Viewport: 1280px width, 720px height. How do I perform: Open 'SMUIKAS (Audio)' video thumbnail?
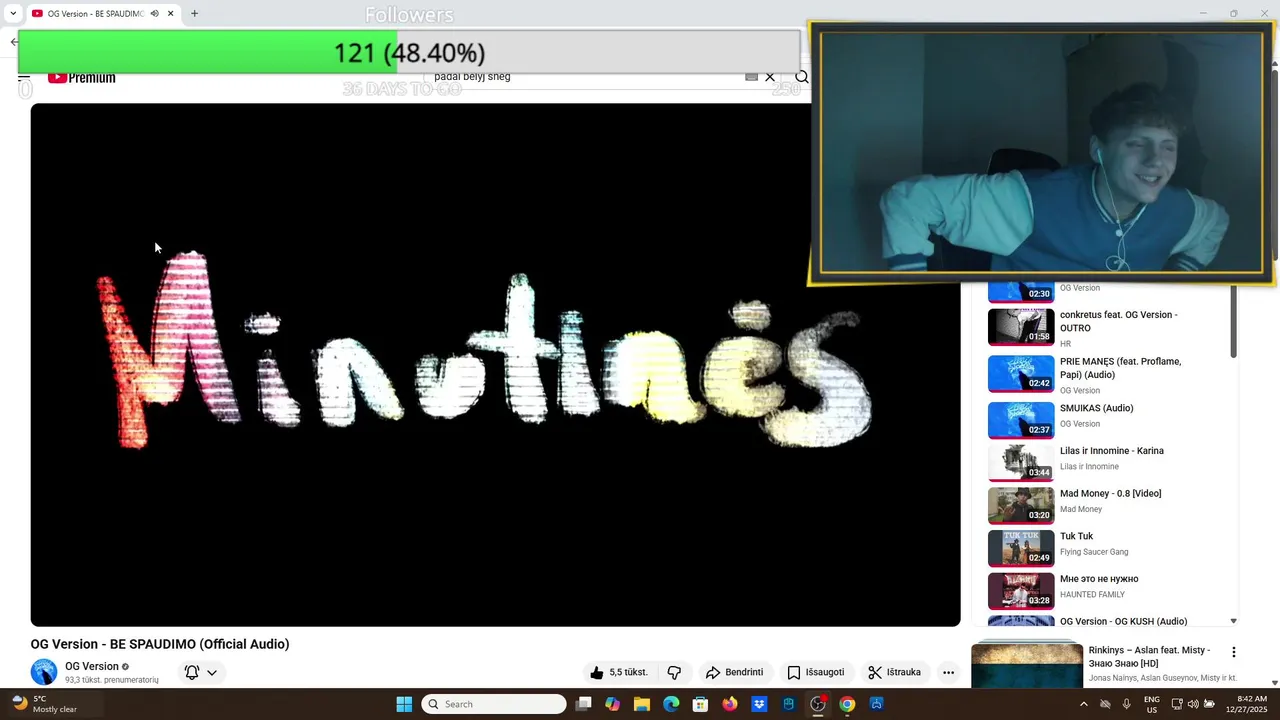pos(1021,420)
